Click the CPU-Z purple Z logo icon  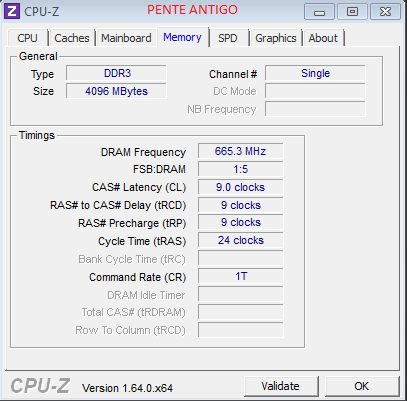pos(12,11)
